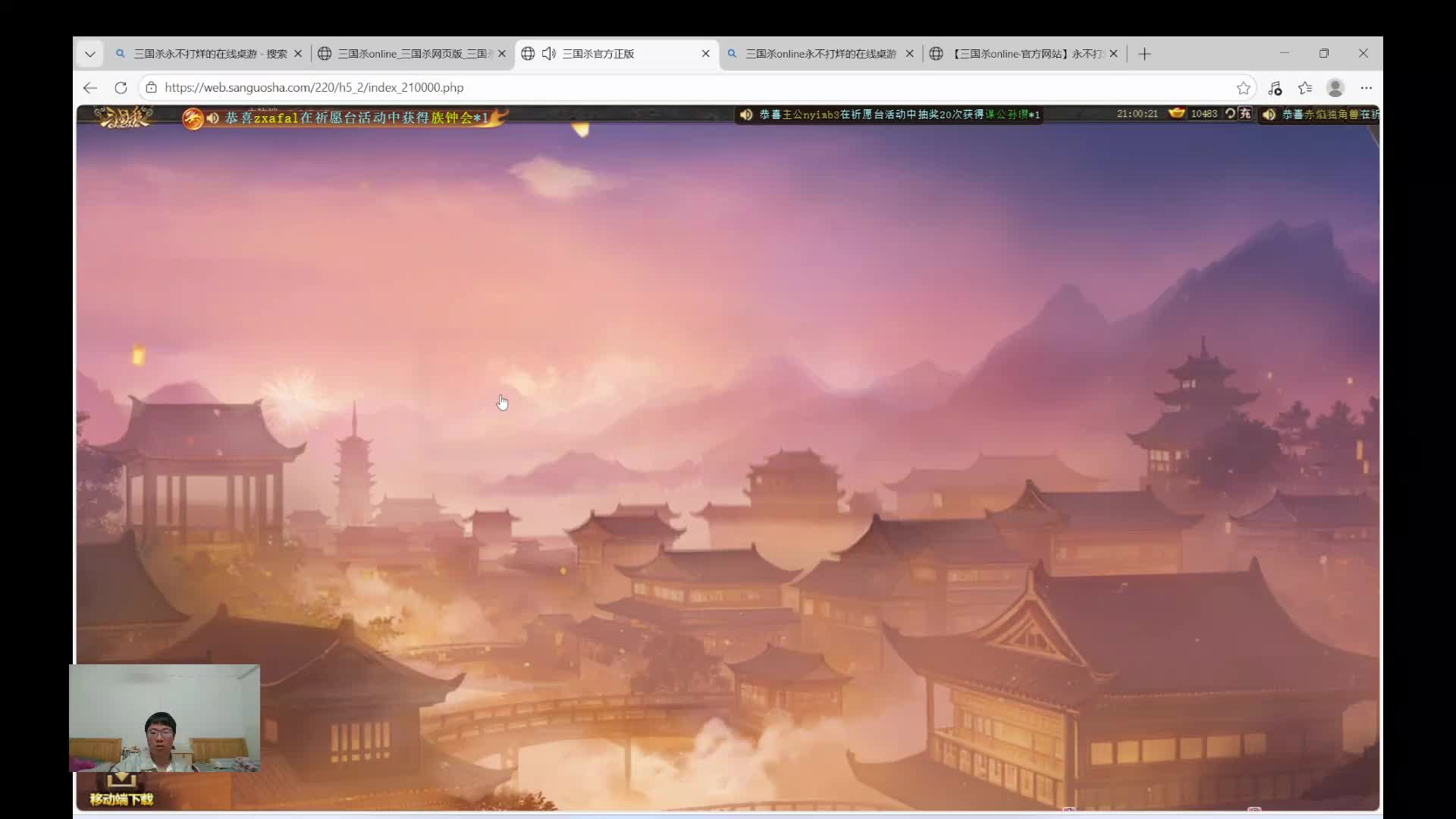Expand the tab actions chevron menu
Image resolution: width=1456 pixels, height=819 pixels.
[x=90, y=54]
